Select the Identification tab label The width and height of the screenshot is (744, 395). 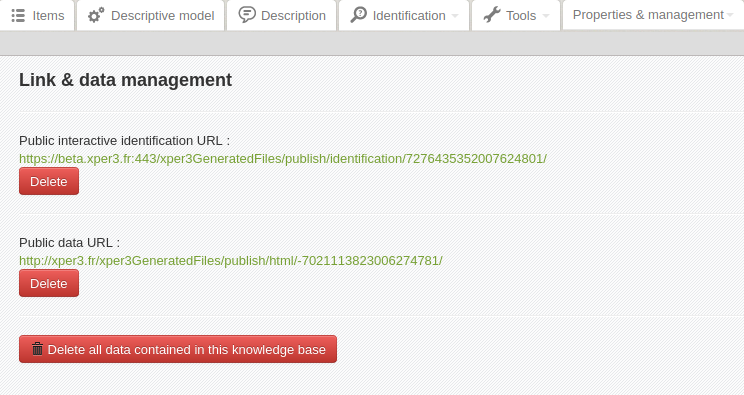409,16
